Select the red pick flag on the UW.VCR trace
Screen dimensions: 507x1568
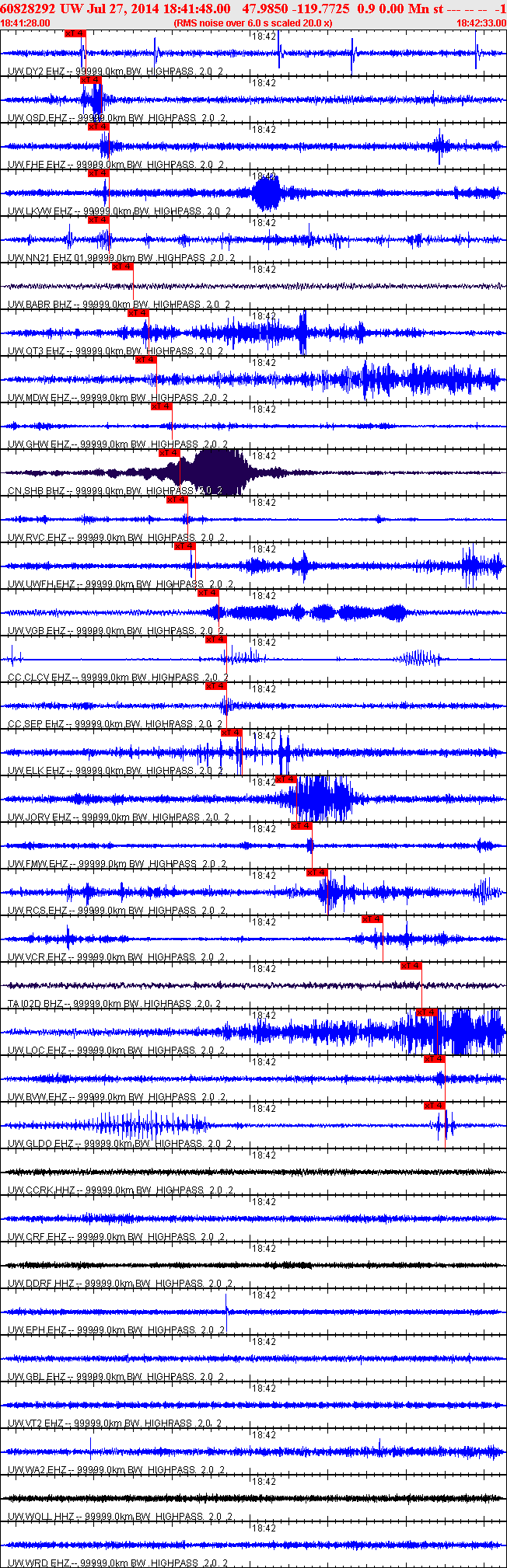click(372, 919)
